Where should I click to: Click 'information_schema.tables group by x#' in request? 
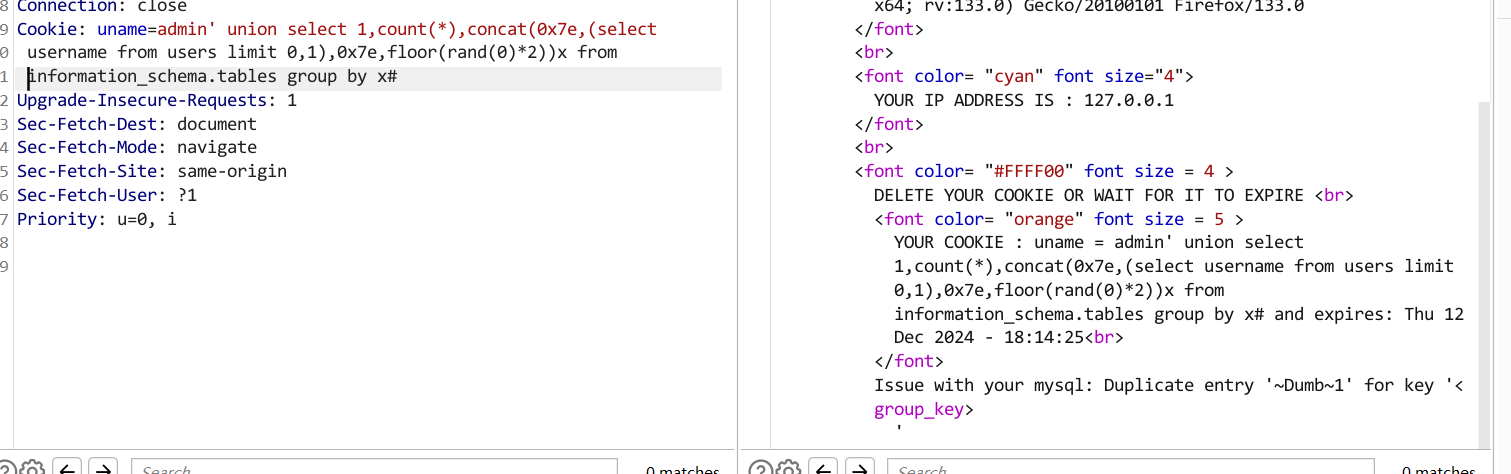(x=212, y=77)
